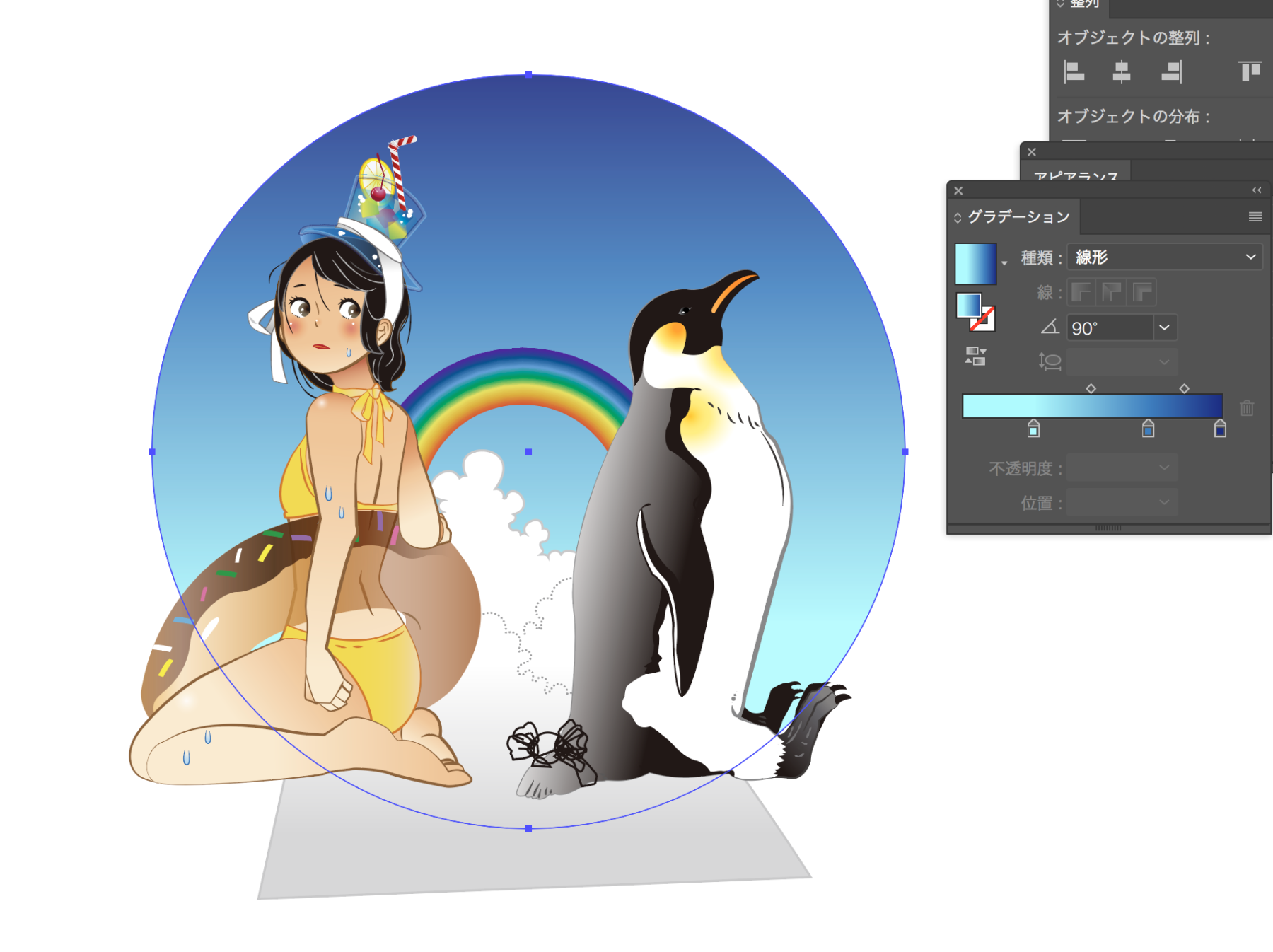1273x952 pixels.
Task: Click the vertical align top icon
Action: pyautogui.click(x=1250, y=71)
